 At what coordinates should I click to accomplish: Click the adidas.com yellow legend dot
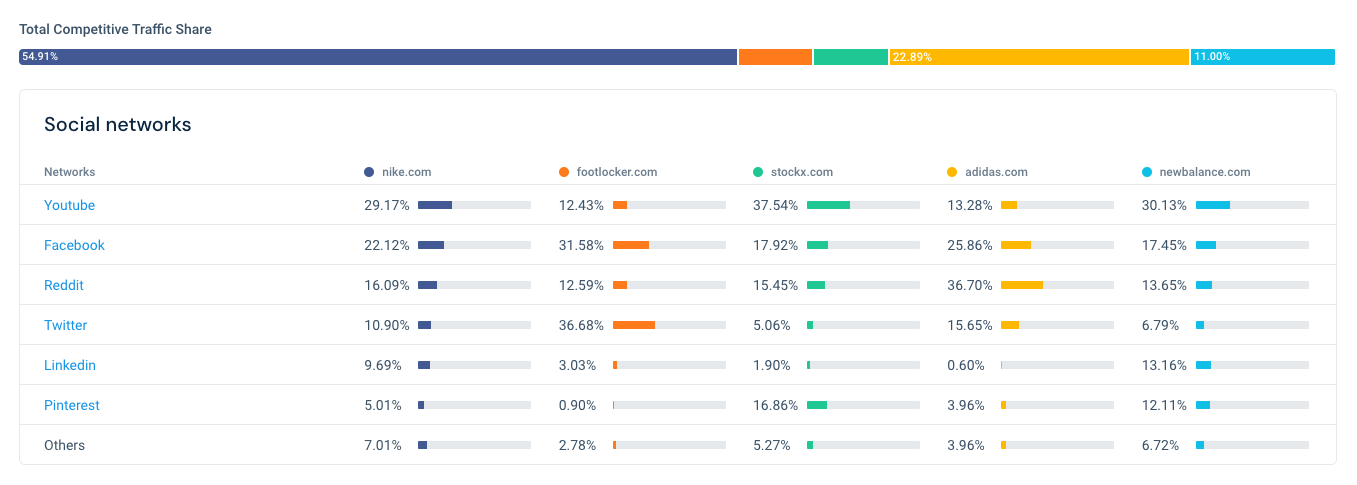(952, 172)
